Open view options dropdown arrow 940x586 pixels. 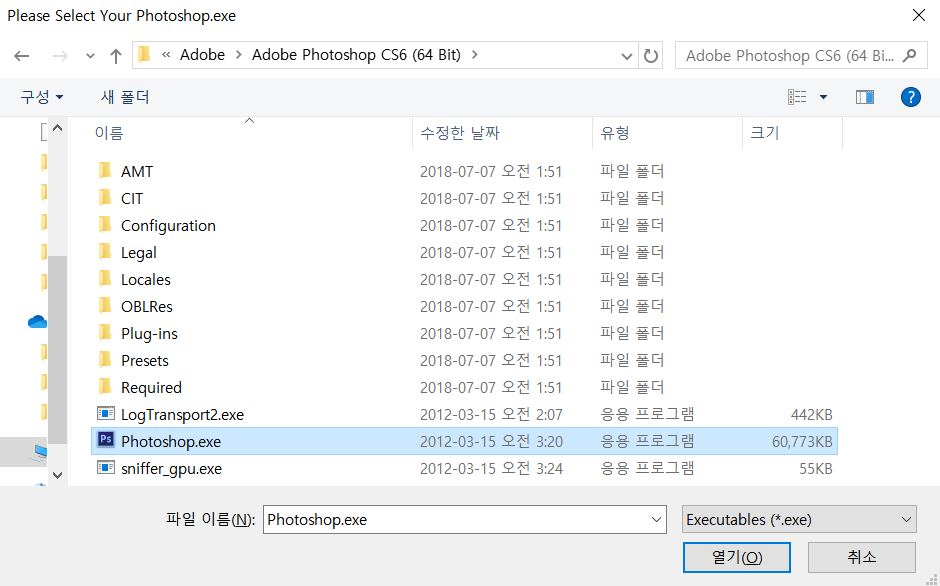(823, 97)
